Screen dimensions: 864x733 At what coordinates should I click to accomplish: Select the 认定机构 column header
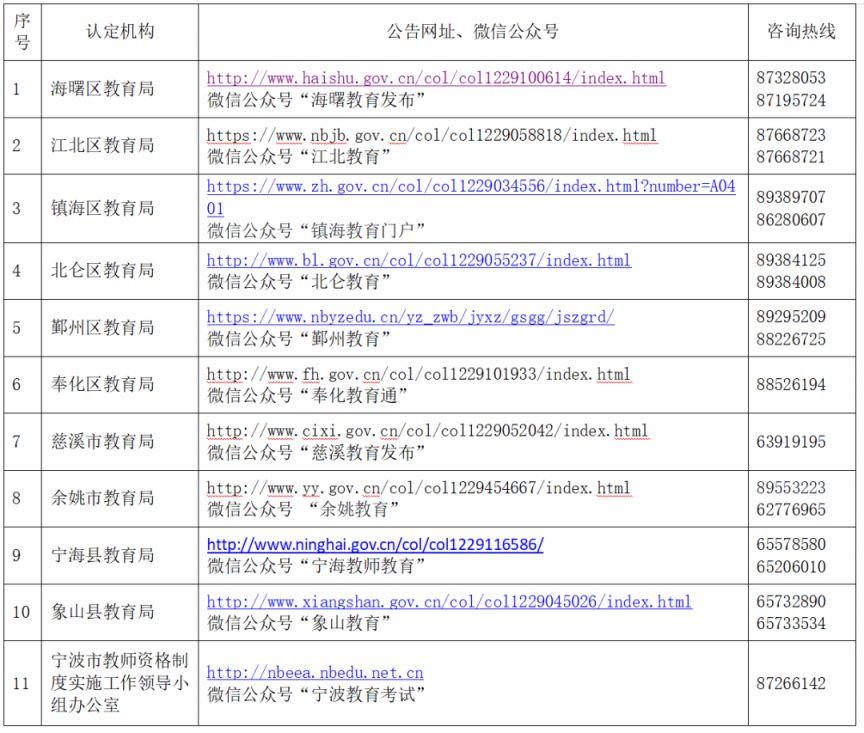[x=120, y=31]
